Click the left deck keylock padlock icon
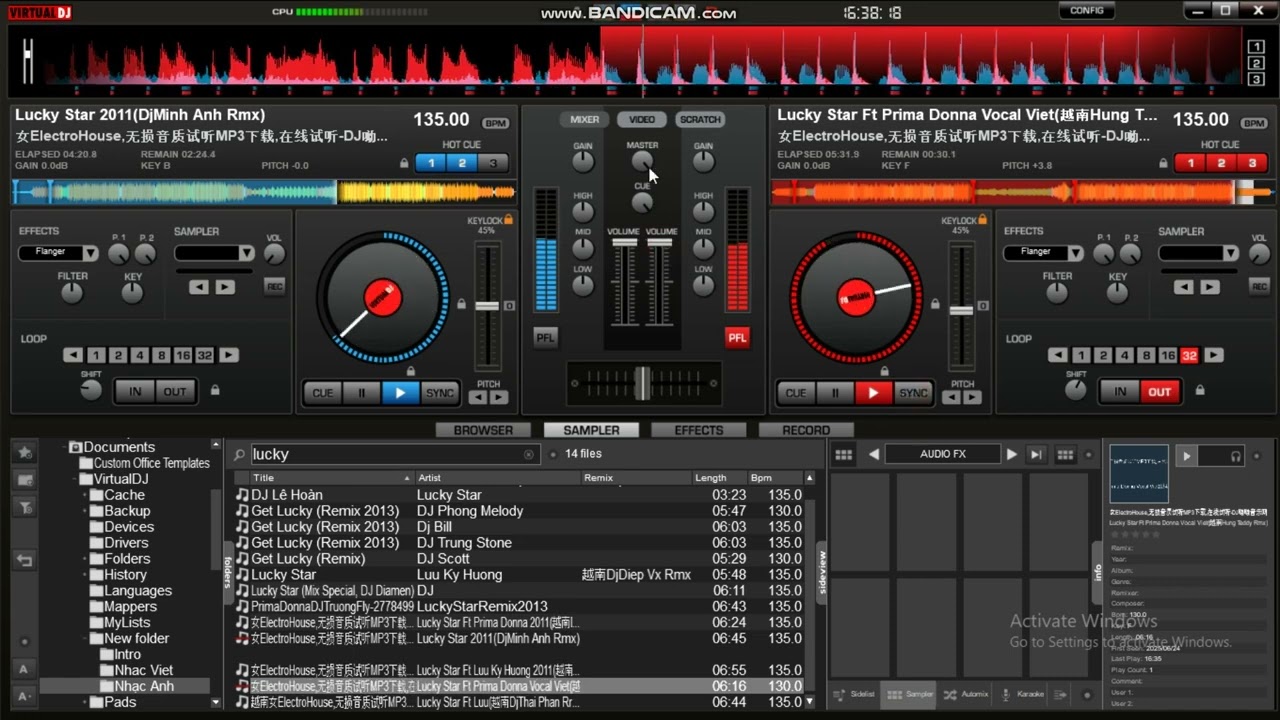Viewport: 1280px width, 720px height. pyautogui.click(x=508, y=219)
